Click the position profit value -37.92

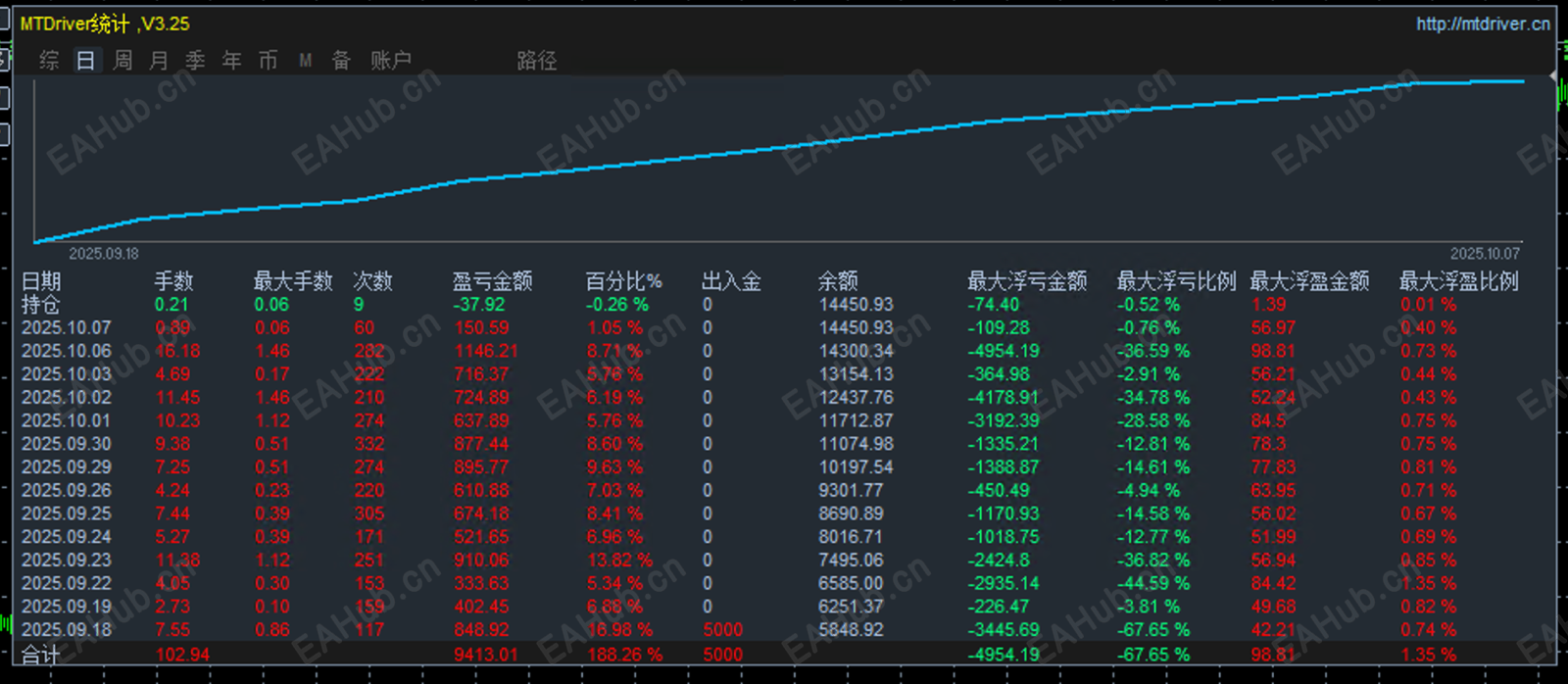[479, 305]
